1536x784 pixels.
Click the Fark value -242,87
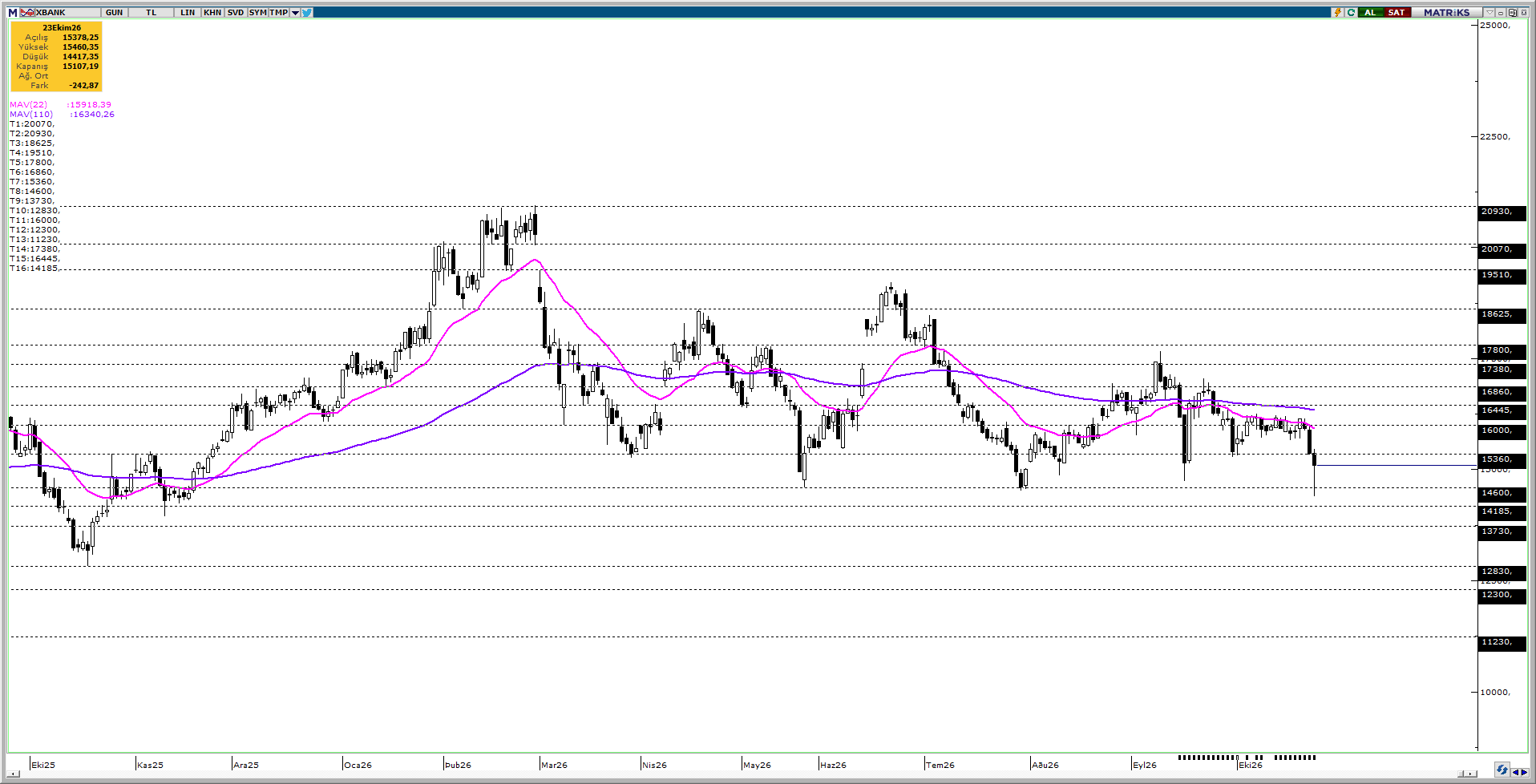[x=83, y=85]
